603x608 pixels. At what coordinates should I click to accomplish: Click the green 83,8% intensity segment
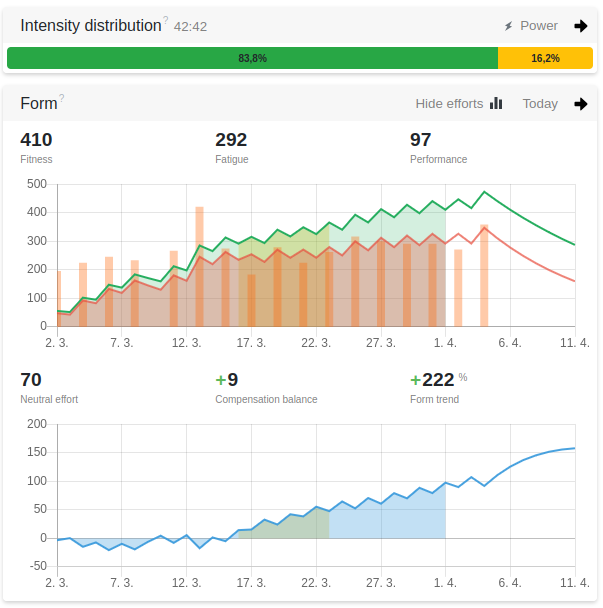point(252,58)
